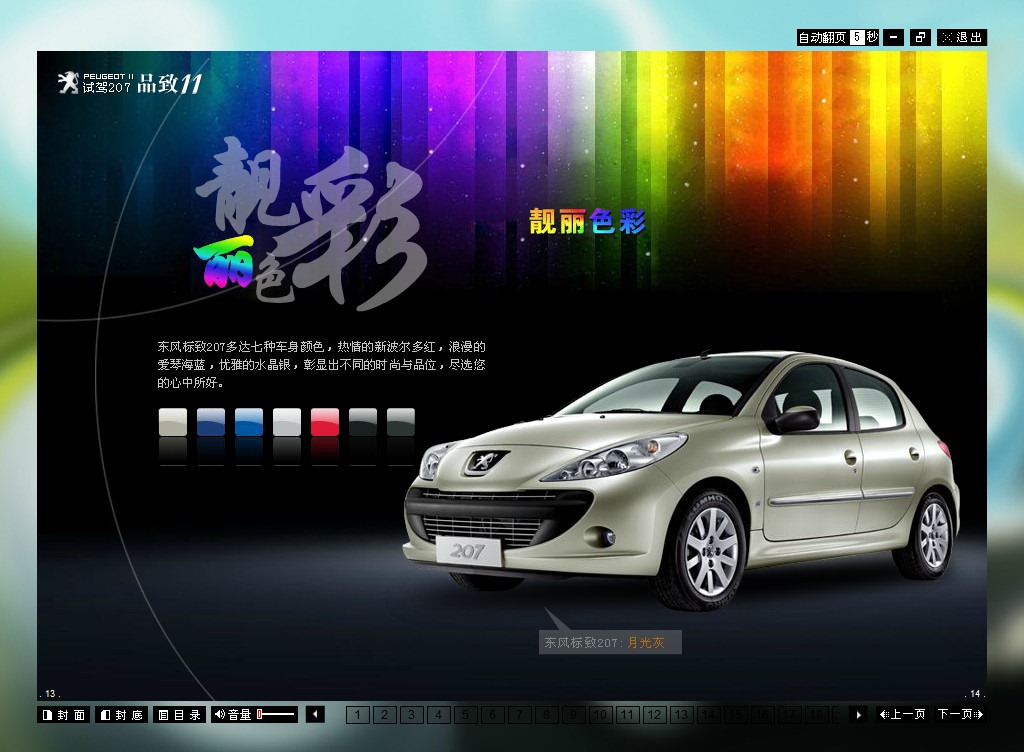Choose the red color swatch
The width and height of the screenshot is (1024, 752).
[x=325, y=422]
